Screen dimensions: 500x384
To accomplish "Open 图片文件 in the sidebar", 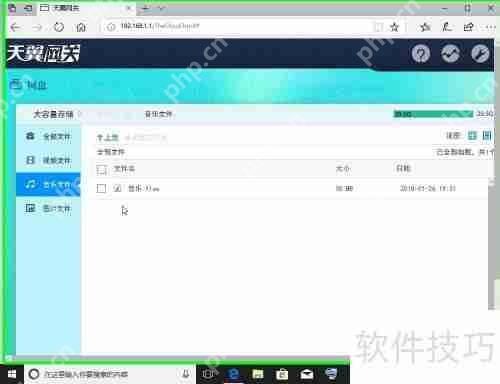I will 49,209.
